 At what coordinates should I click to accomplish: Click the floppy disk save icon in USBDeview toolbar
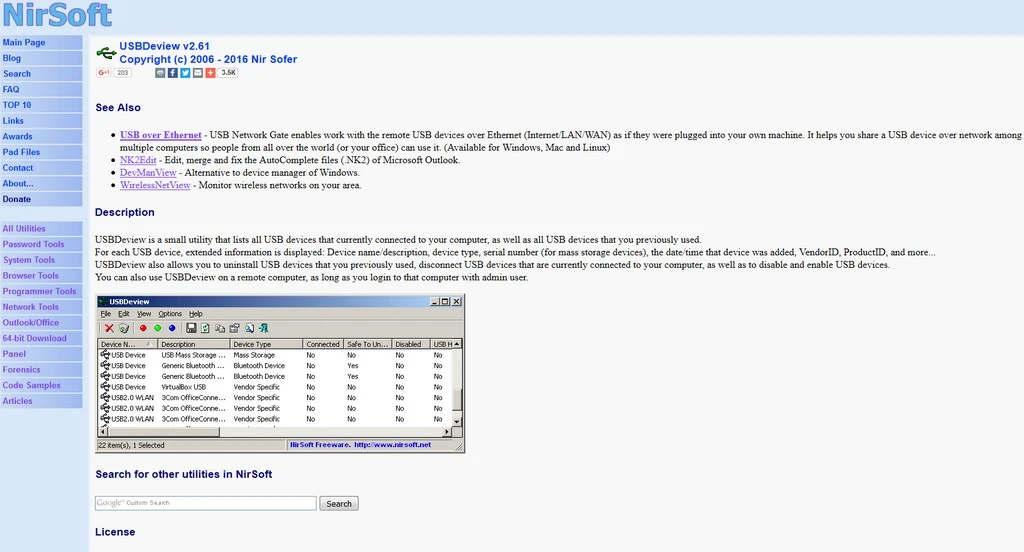pos(191,328)
